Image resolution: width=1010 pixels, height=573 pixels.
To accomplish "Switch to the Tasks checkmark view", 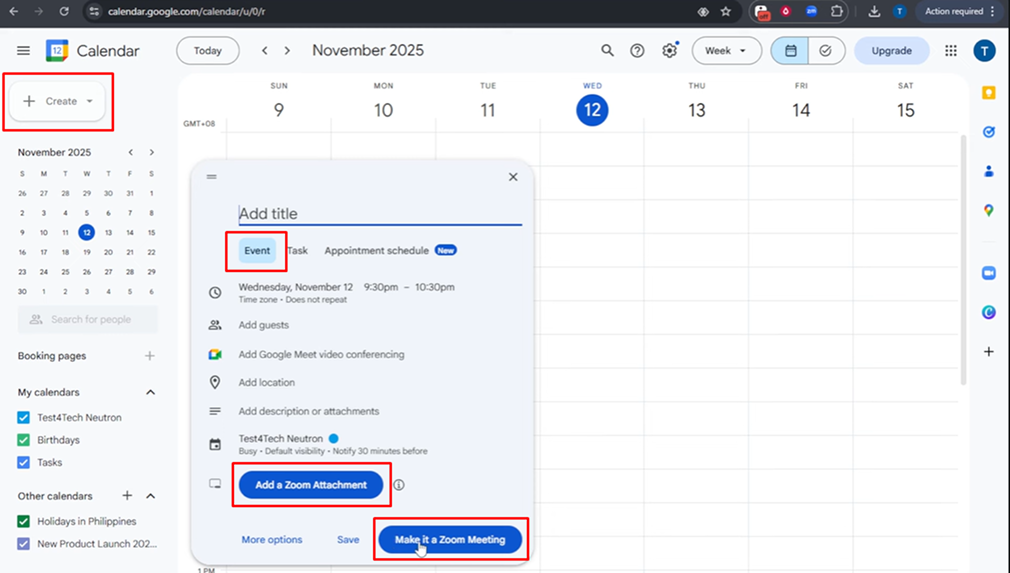I will click(x=826, y=50).
